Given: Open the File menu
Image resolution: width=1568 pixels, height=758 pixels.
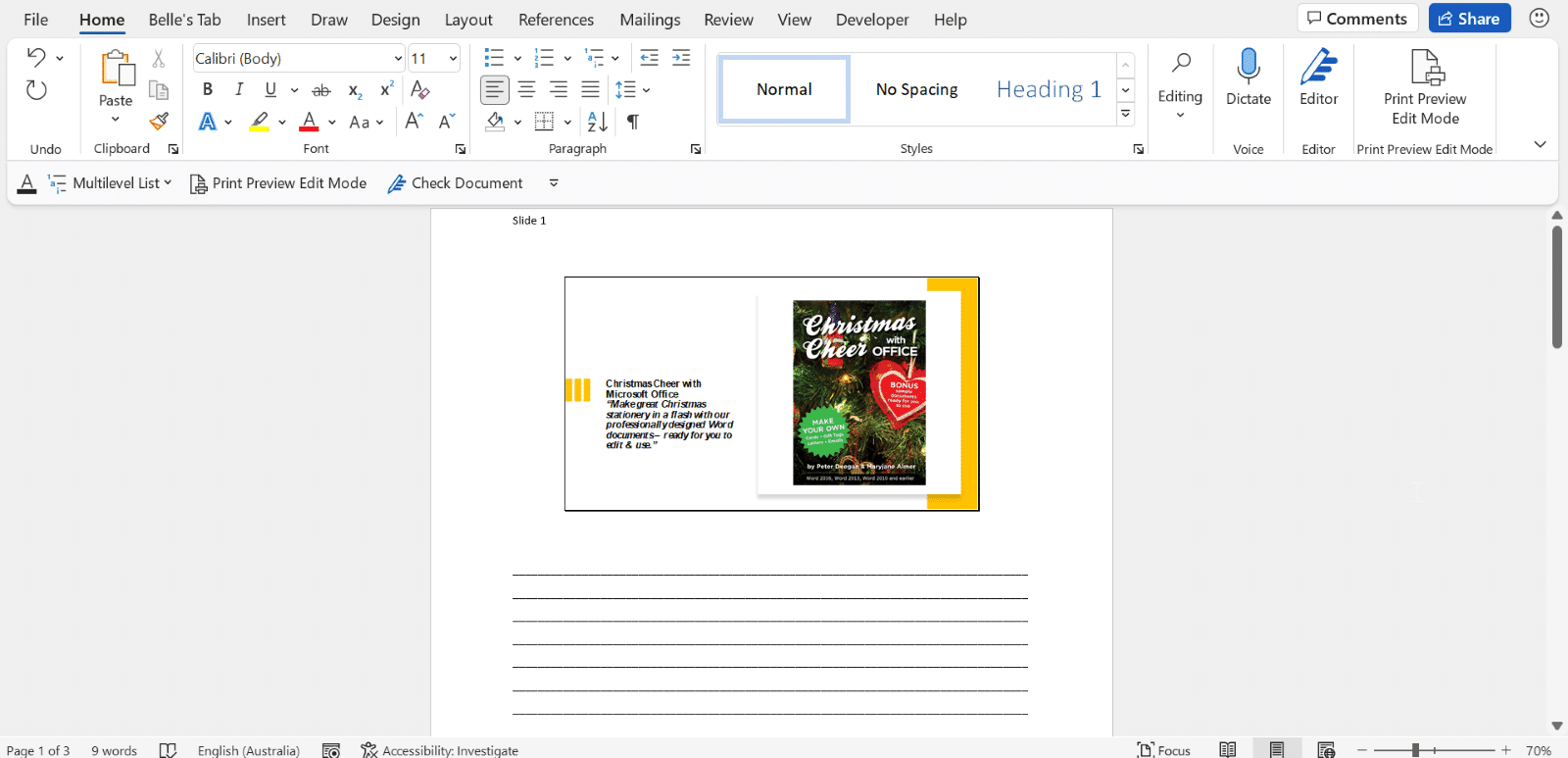Looking at the screenshot, I should pos(36,20).
